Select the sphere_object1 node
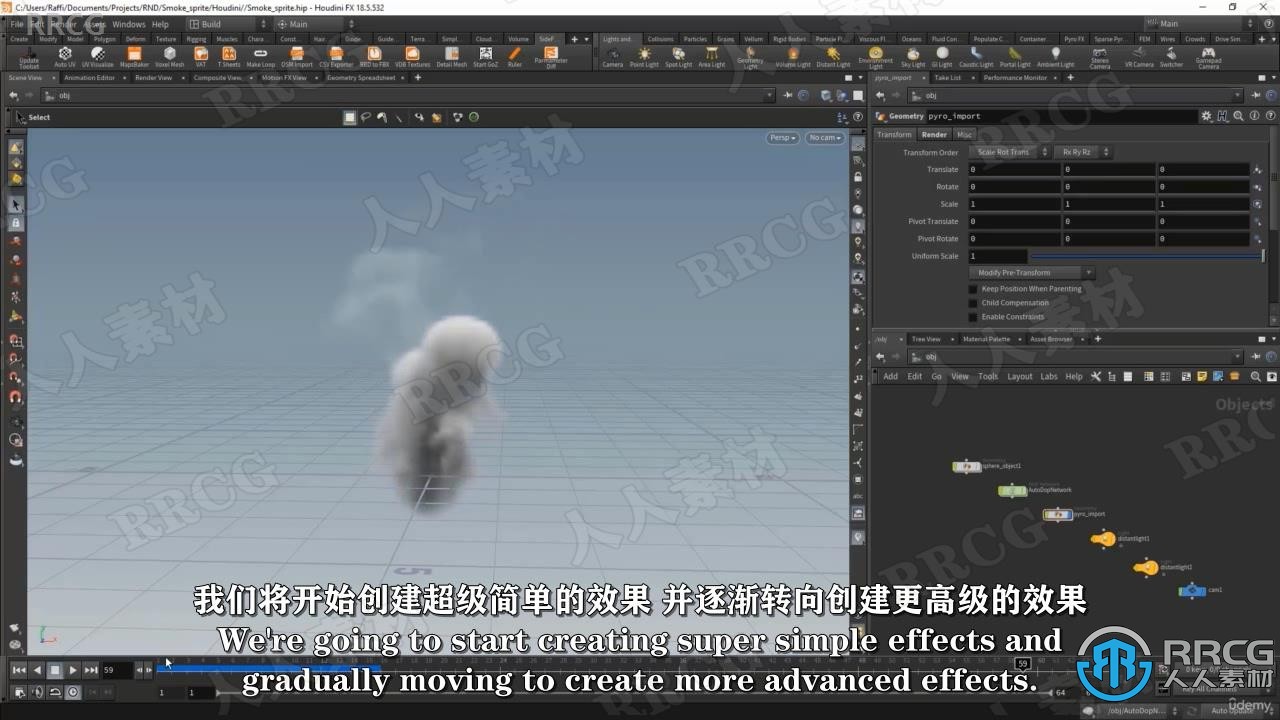The height and width of the screenshot is (720, 1280). (x=967, y=466)
